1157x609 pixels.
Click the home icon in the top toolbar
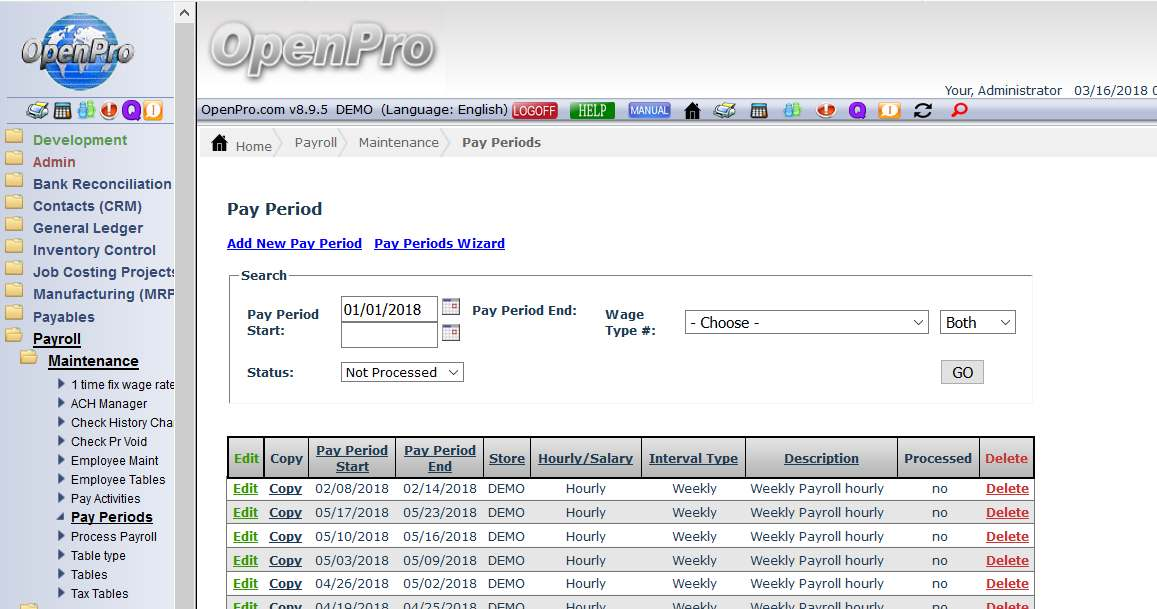click(692, 111)
